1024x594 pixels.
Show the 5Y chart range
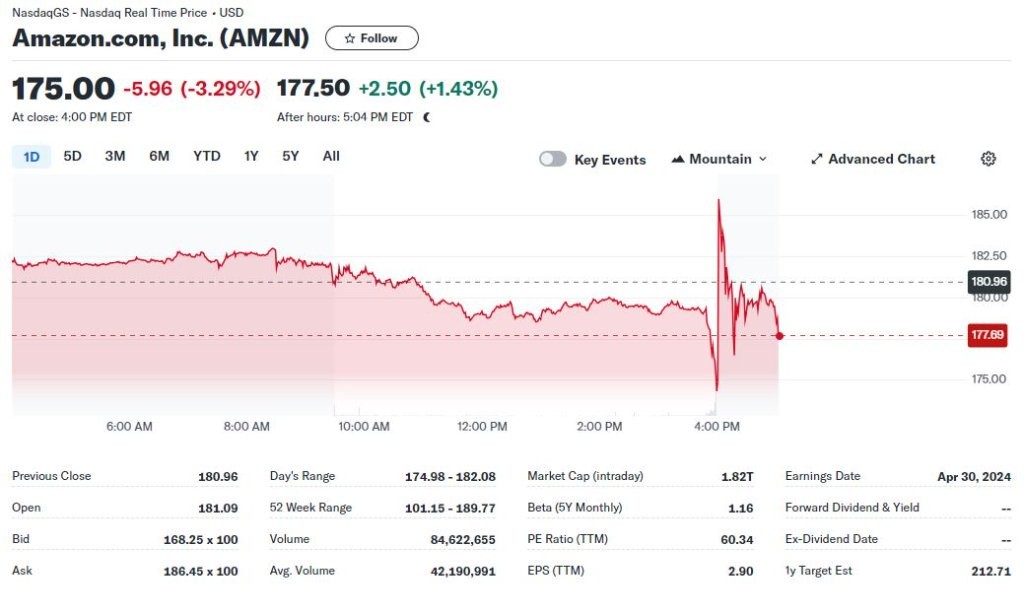(290, 156)
